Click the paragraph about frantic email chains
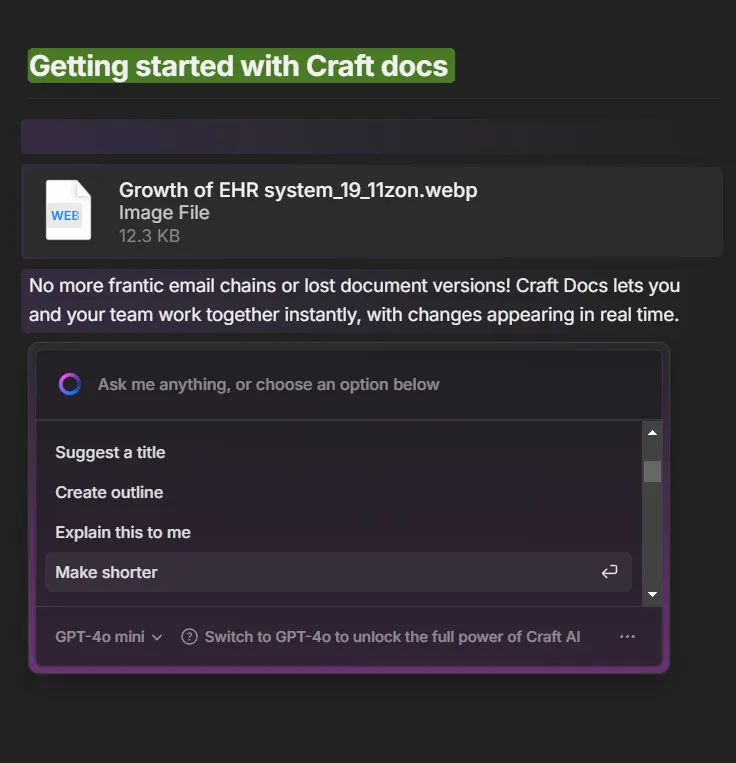The height and width of the screenshot is (763, 736). coord(355,300)
